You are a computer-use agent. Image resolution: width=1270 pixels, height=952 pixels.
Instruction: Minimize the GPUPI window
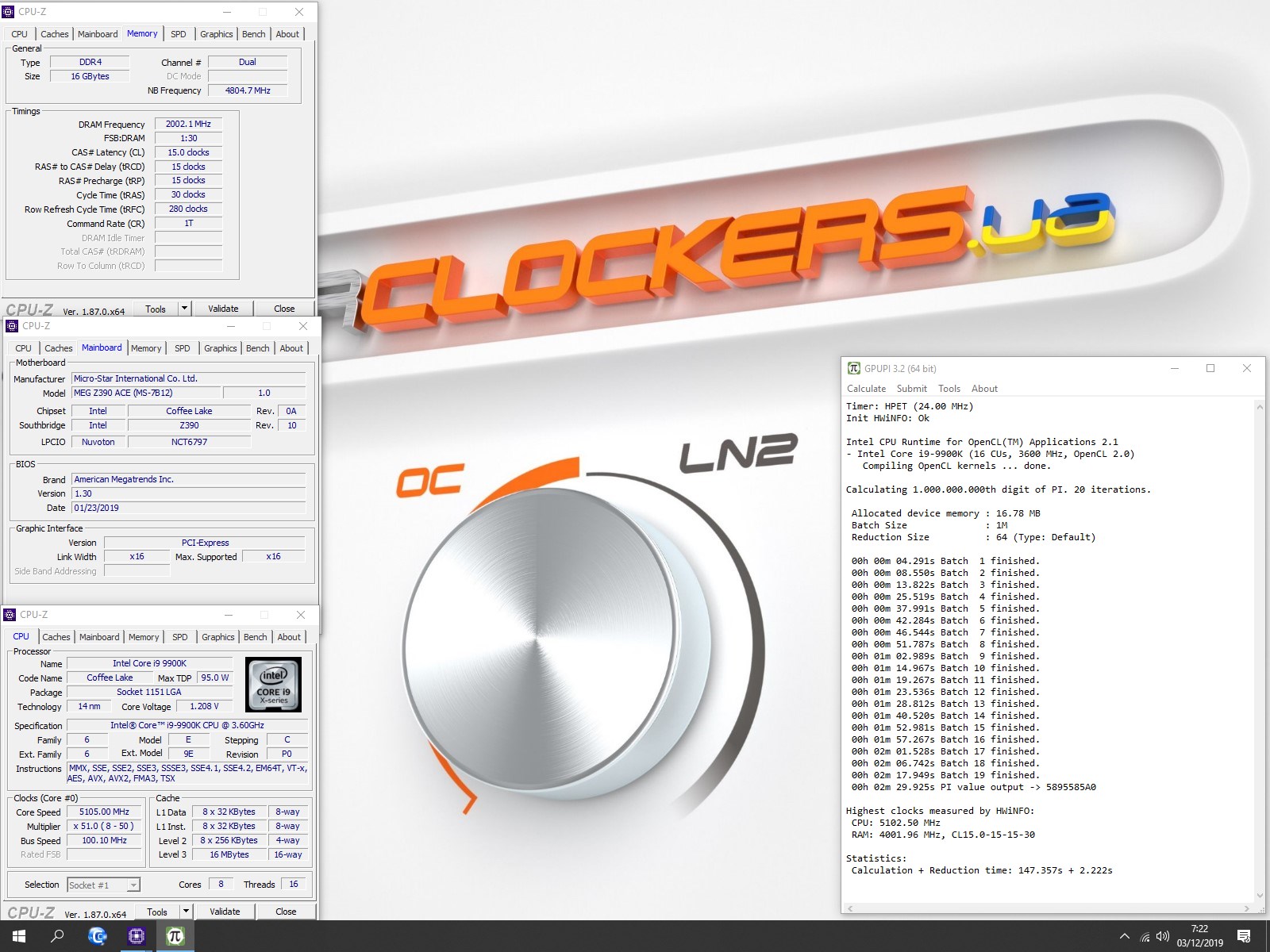coord(1175,368)
